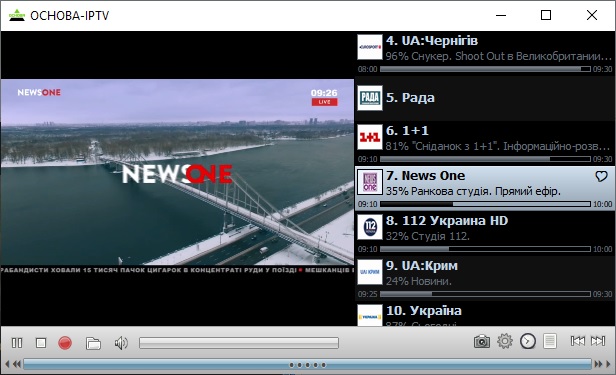Click the Eurosport logo thumbnail
This screenshot has width=616, height=375.
pos(370,47)
